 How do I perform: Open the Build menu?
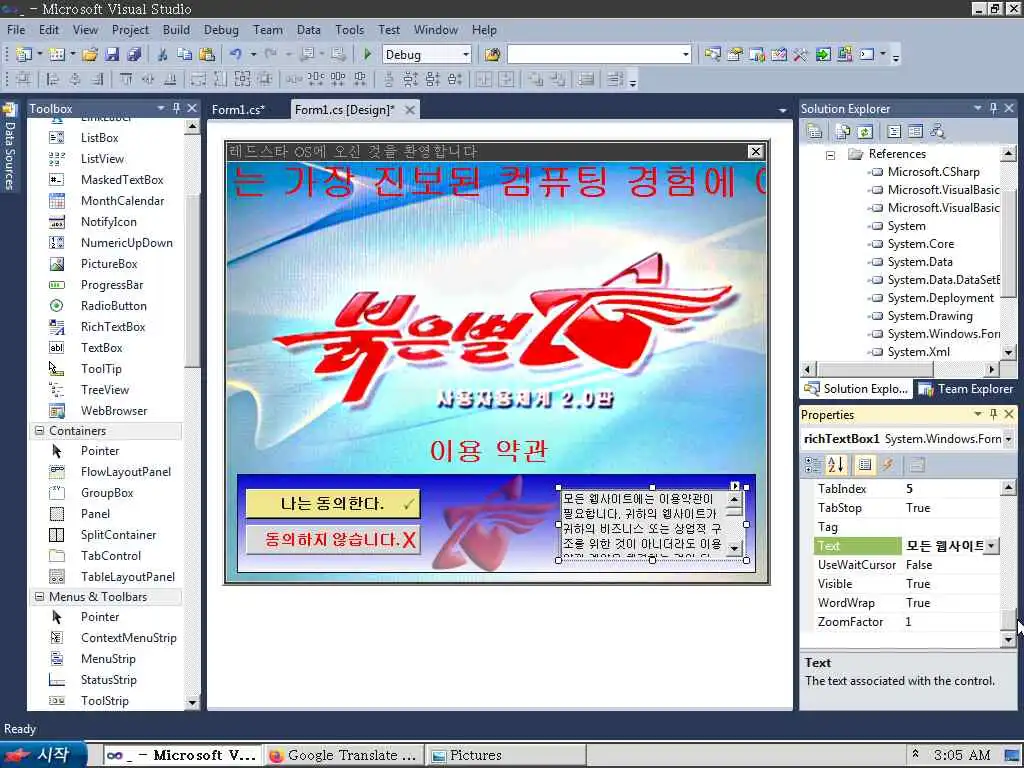176,29
